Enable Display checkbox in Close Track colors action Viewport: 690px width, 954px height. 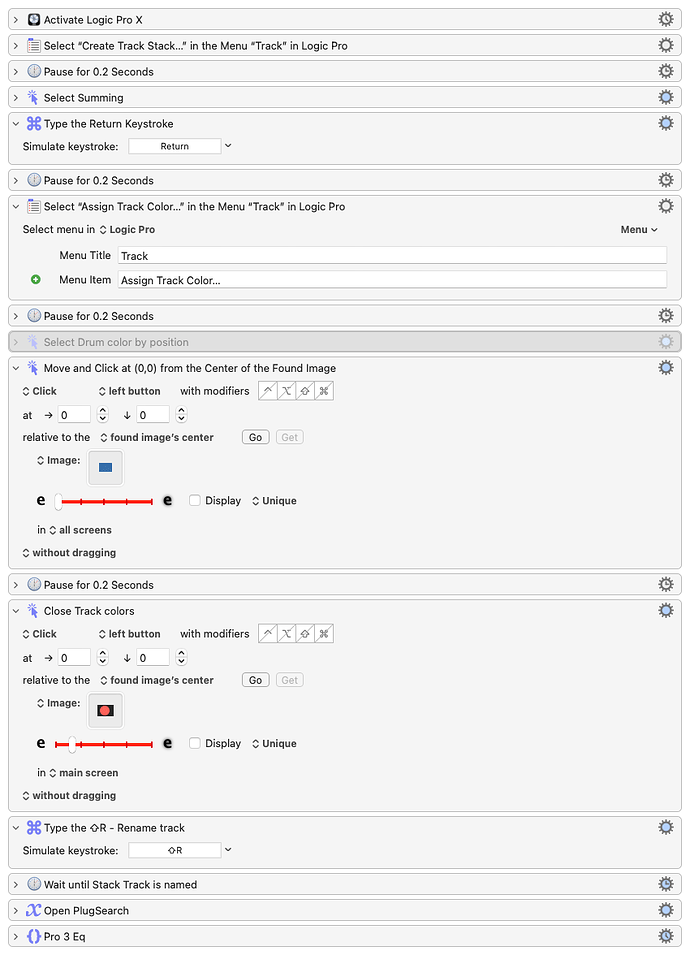[x=195, y=743]
